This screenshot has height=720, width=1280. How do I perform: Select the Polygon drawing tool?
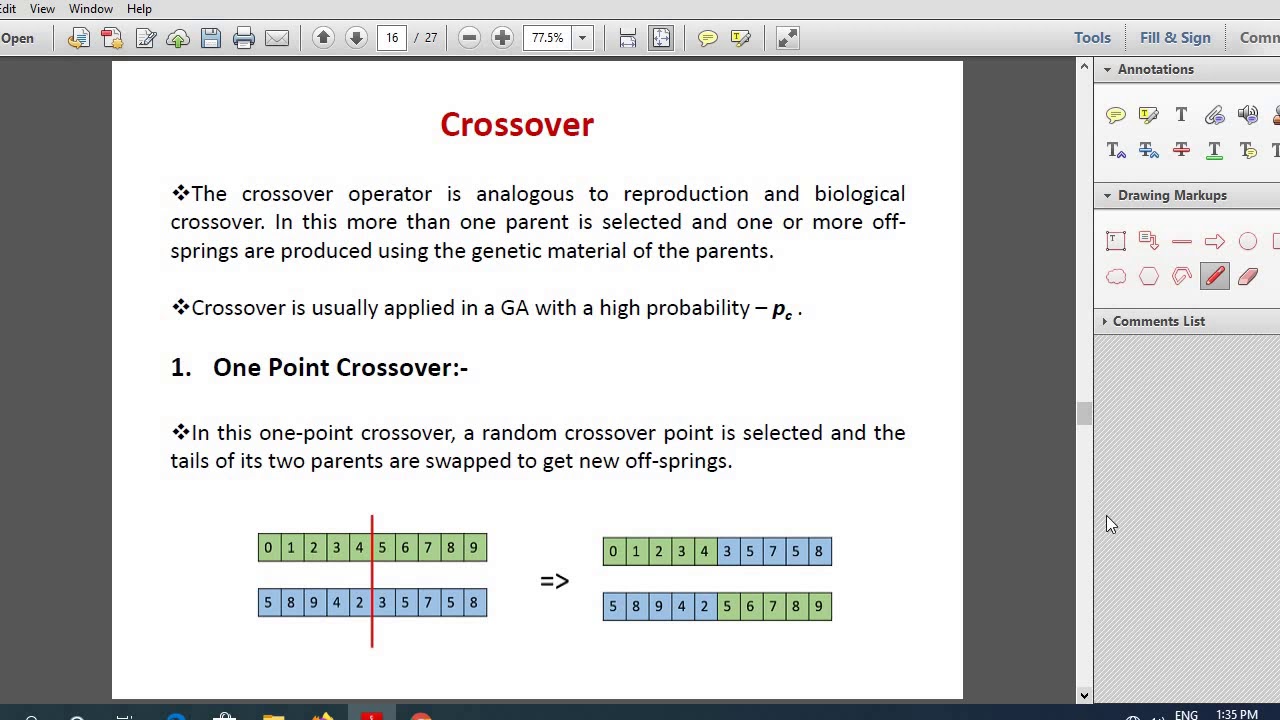pos(1149,277)
